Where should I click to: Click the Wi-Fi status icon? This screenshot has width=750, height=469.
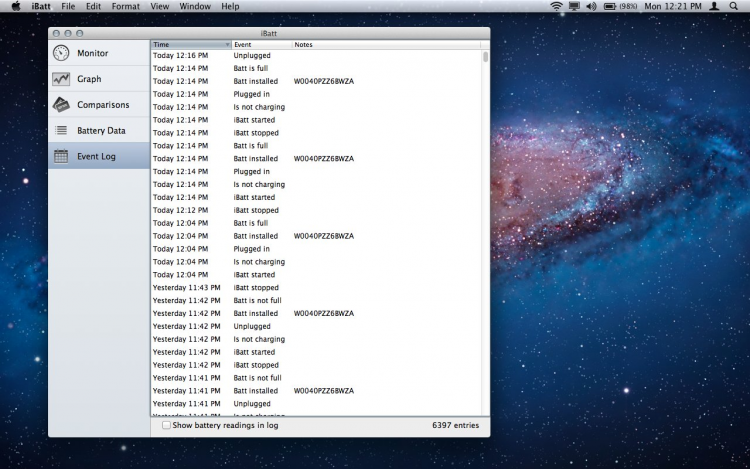[556, 6]
